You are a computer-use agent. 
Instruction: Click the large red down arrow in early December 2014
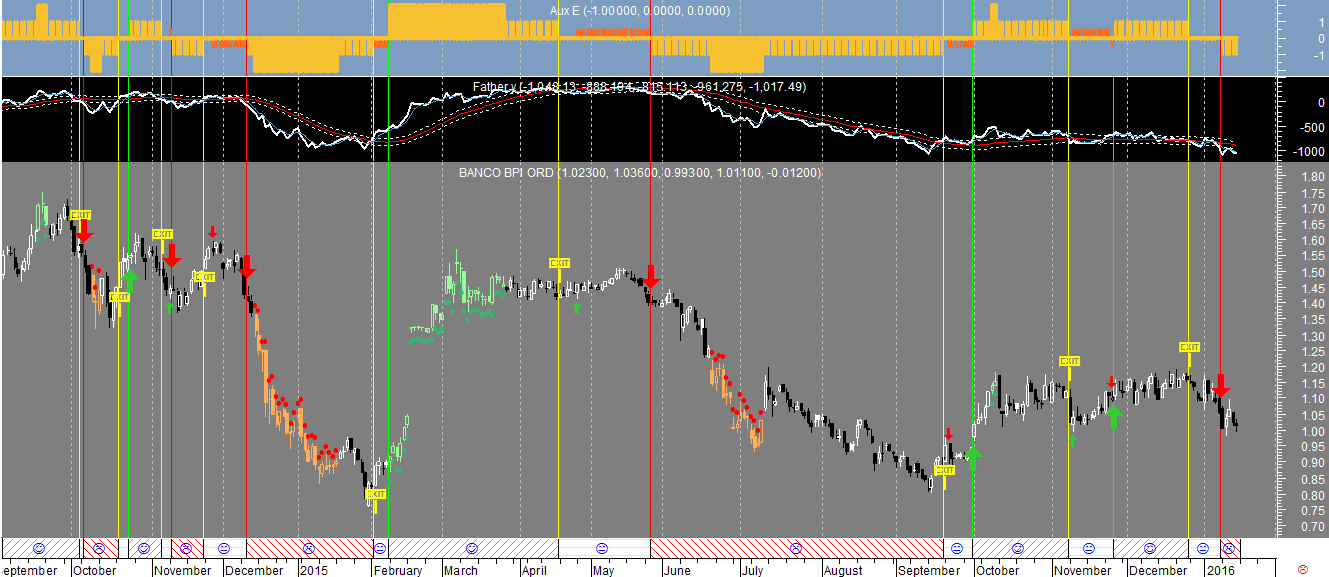(x=247, y=267)
